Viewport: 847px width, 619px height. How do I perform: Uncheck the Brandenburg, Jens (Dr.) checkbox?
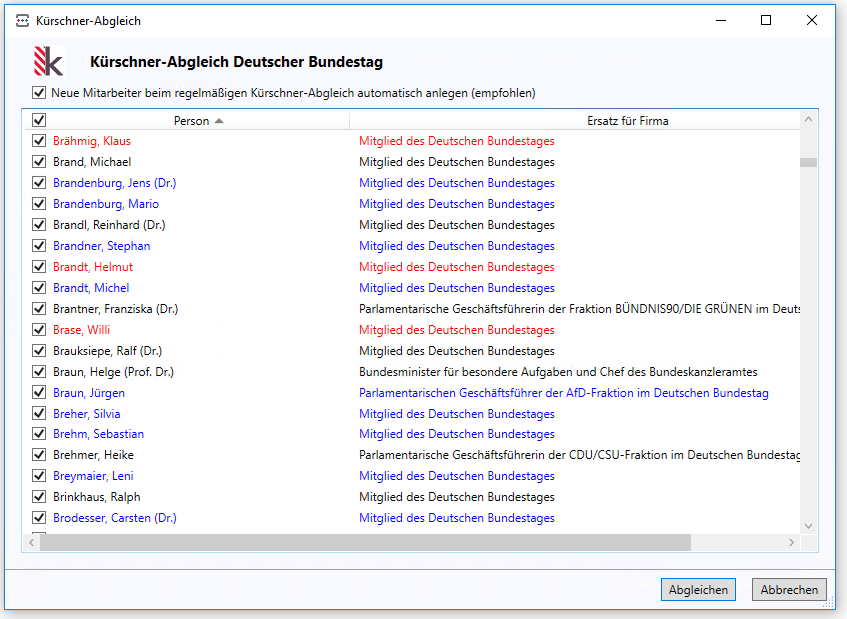click(39, 183)
